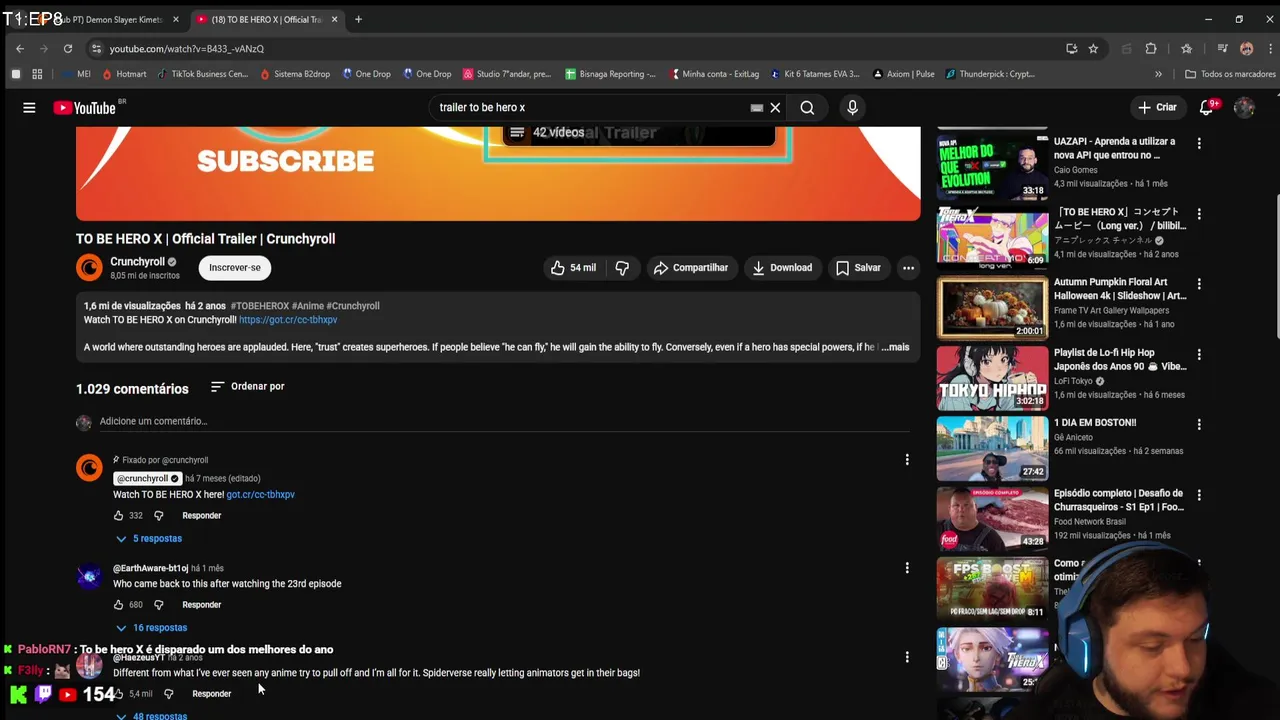Open options for Autumn Pumpkin Floral Art video
Screen dimensions: 1280x720
coord(1199,285)
